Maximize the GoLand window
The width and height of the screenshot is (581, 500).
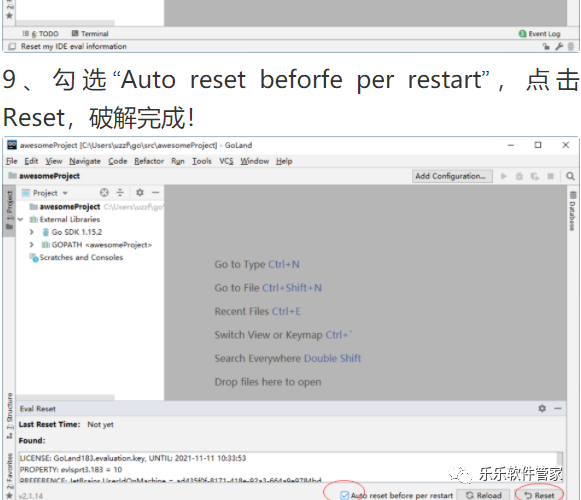tap(538, 145)
